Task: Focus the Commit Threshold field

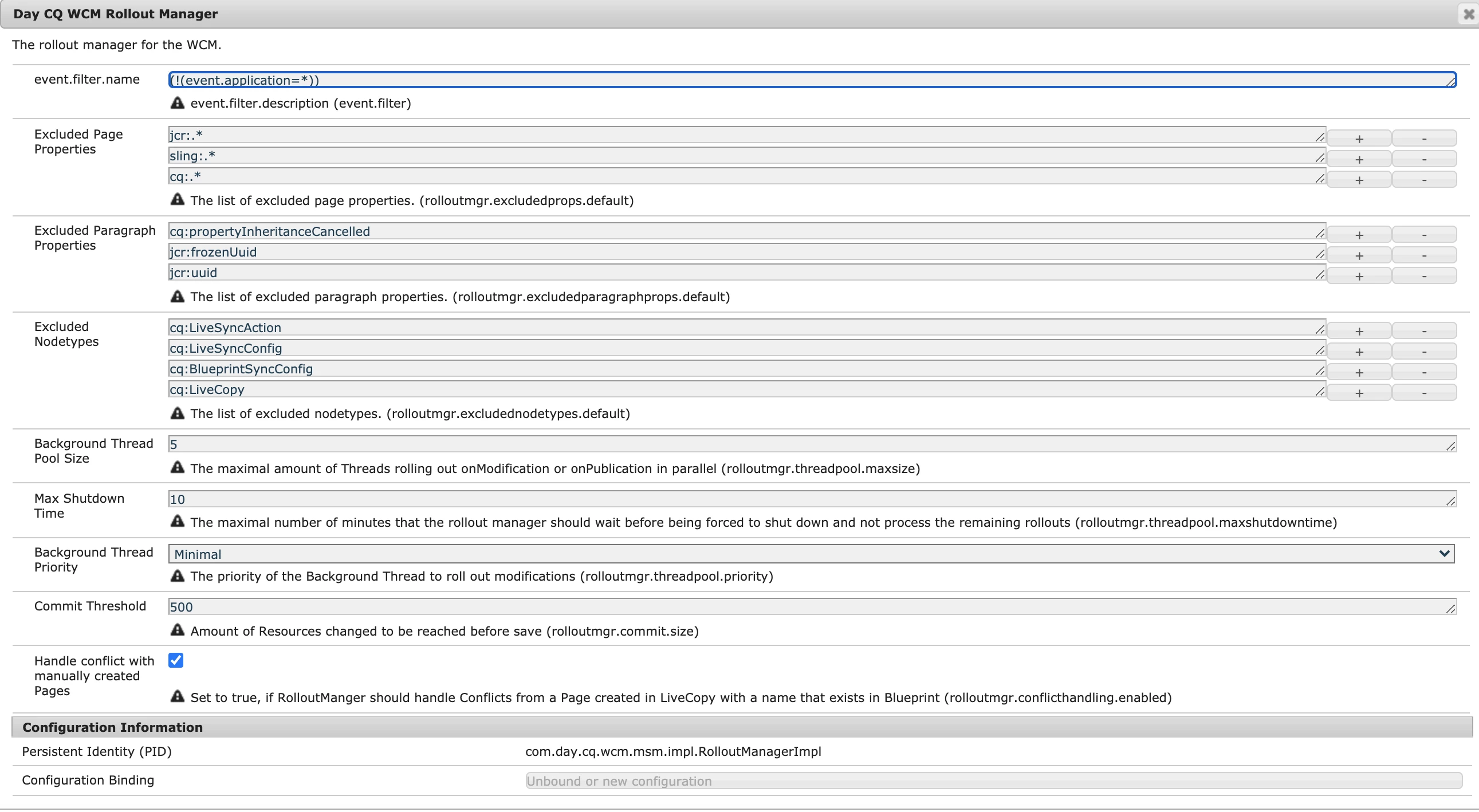Action: click(x=811, y=606)
